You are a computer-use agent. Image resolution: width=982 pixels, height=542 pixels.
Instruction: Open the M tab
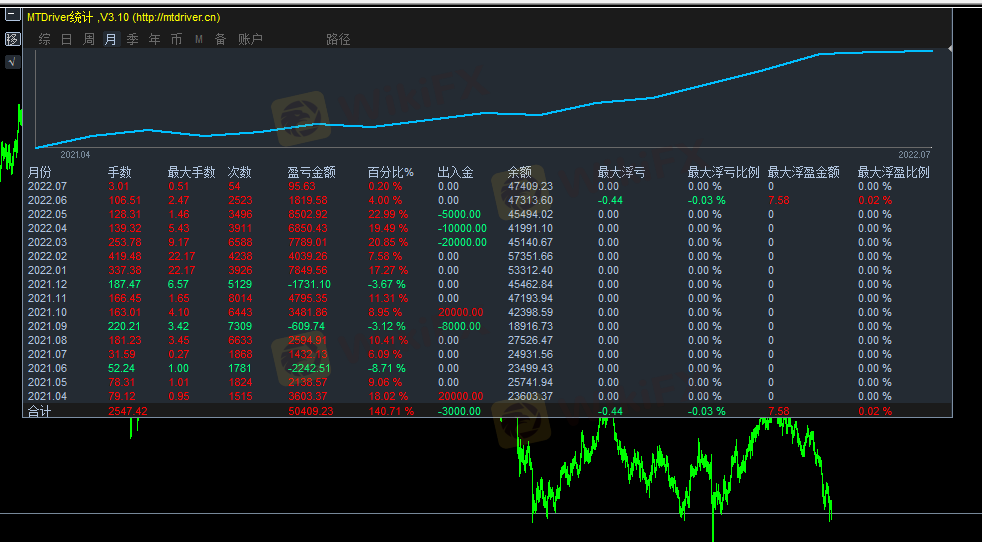[x=198, y=39]
